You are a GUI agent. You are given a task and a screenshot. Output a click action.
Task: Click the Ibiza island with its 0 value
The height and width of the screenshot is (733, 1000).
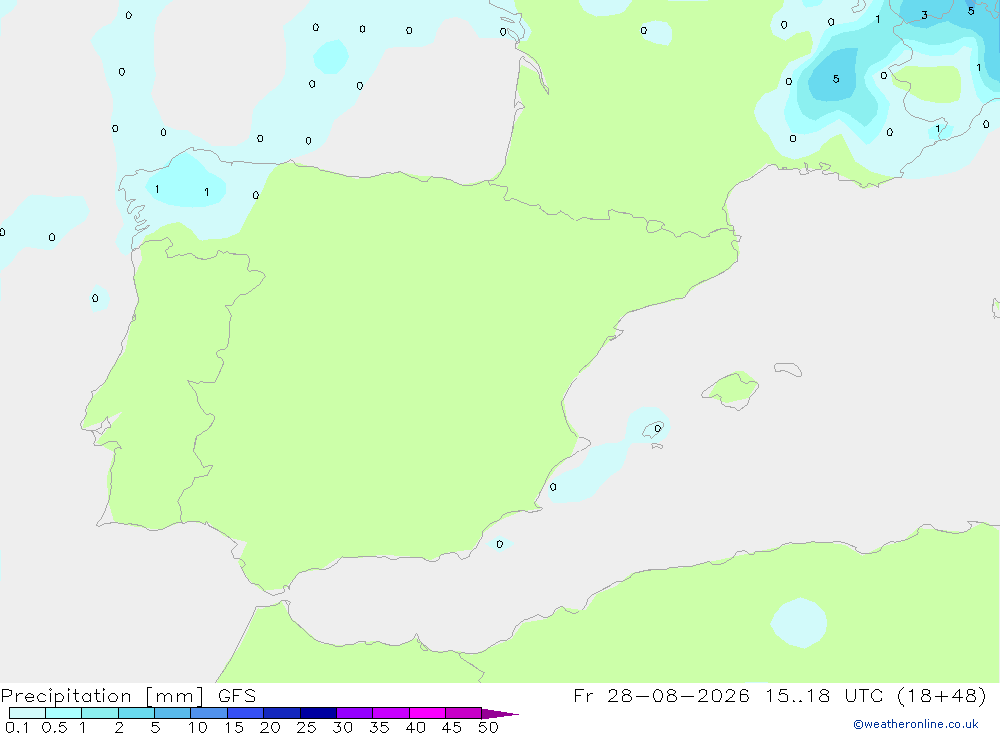click(x=655, y=429)
